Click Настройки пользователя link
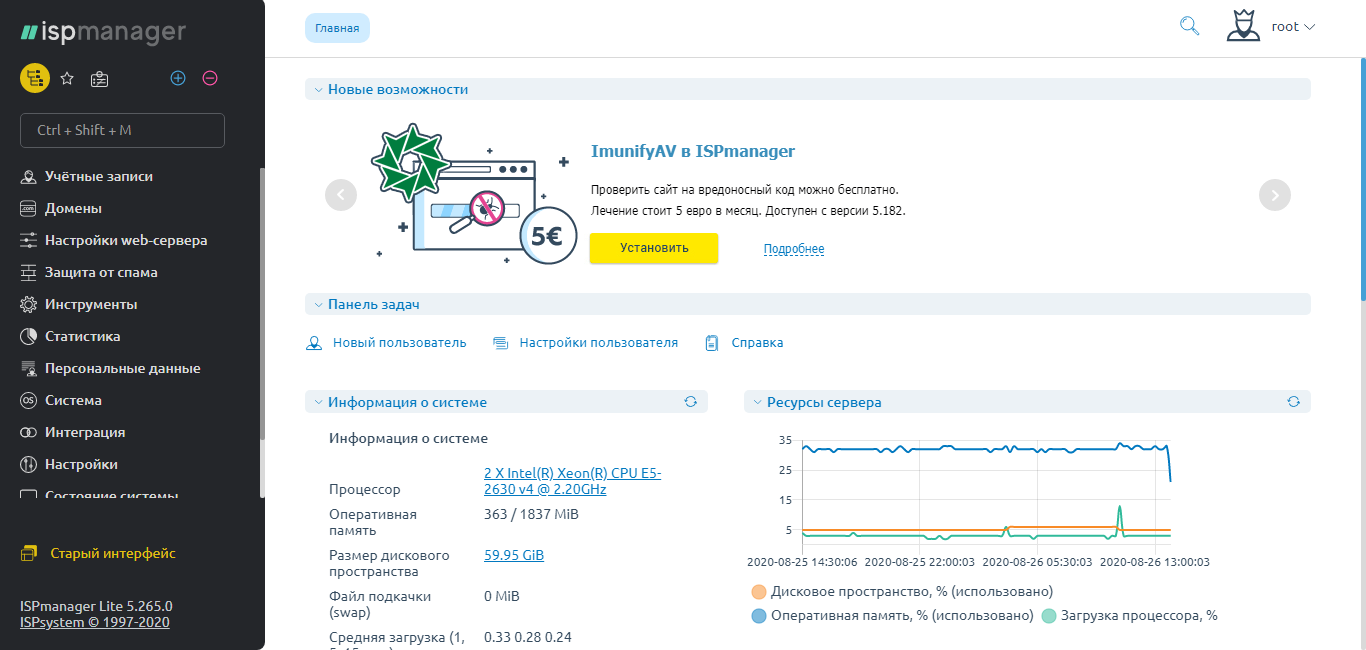This screenshot has height=650, width=1366. [599, 343]
